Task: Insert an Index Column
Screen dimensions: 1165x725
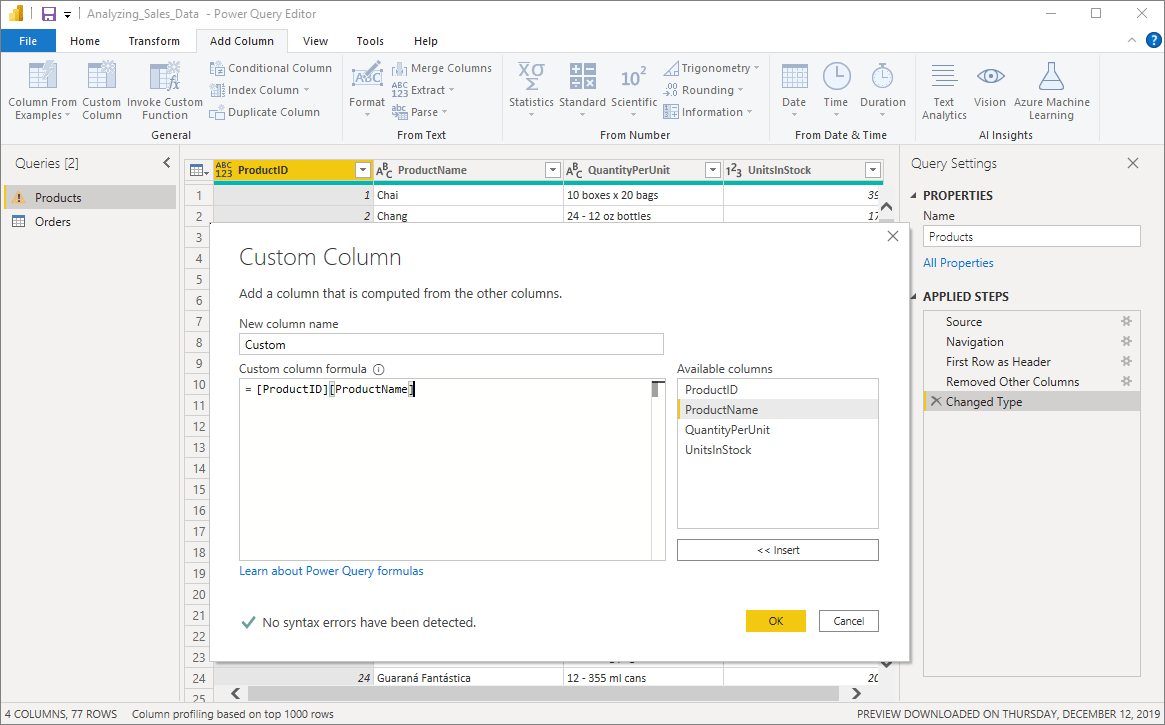Action: (x=256, y=89)
